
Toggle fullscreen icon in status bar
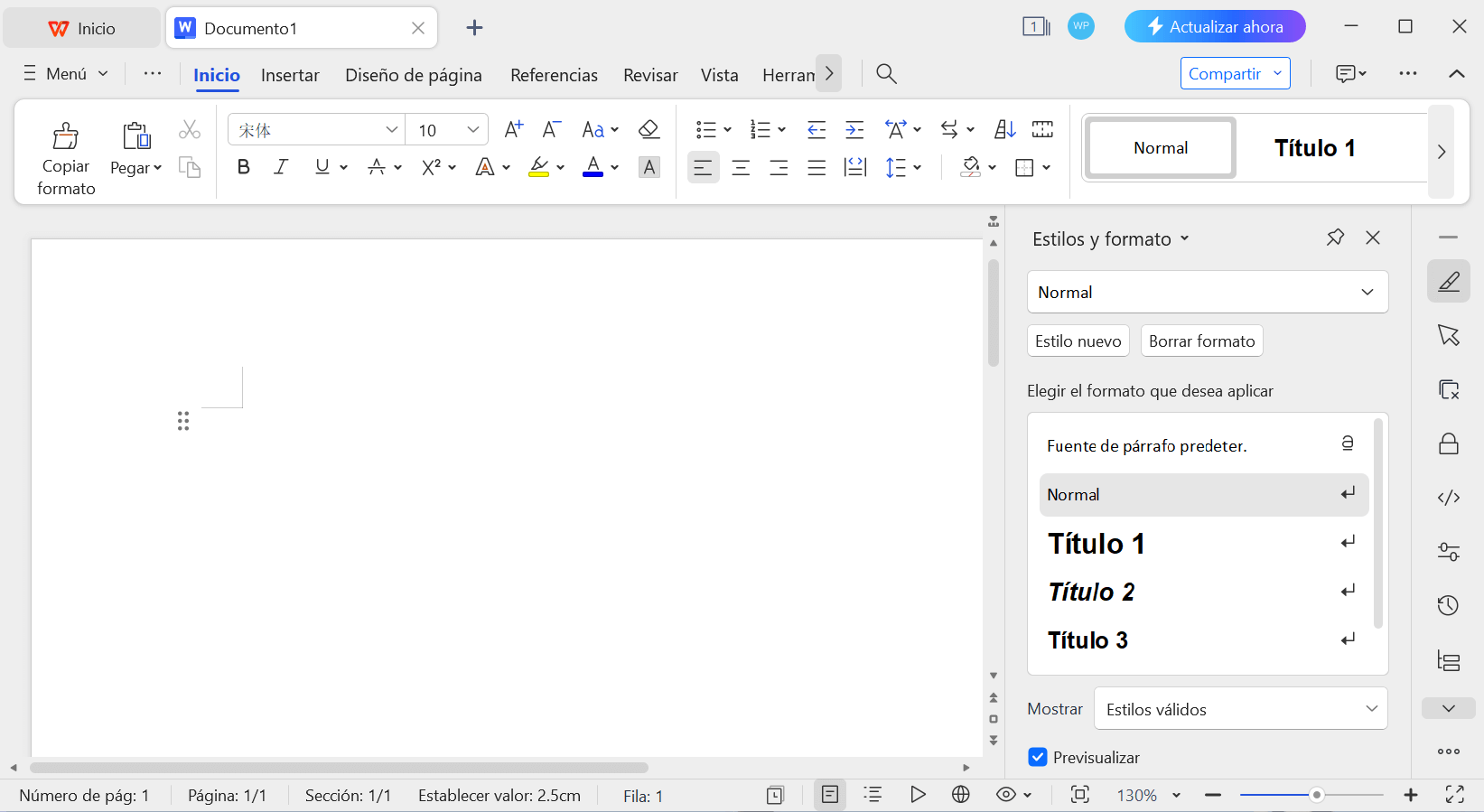[1454, 794]
